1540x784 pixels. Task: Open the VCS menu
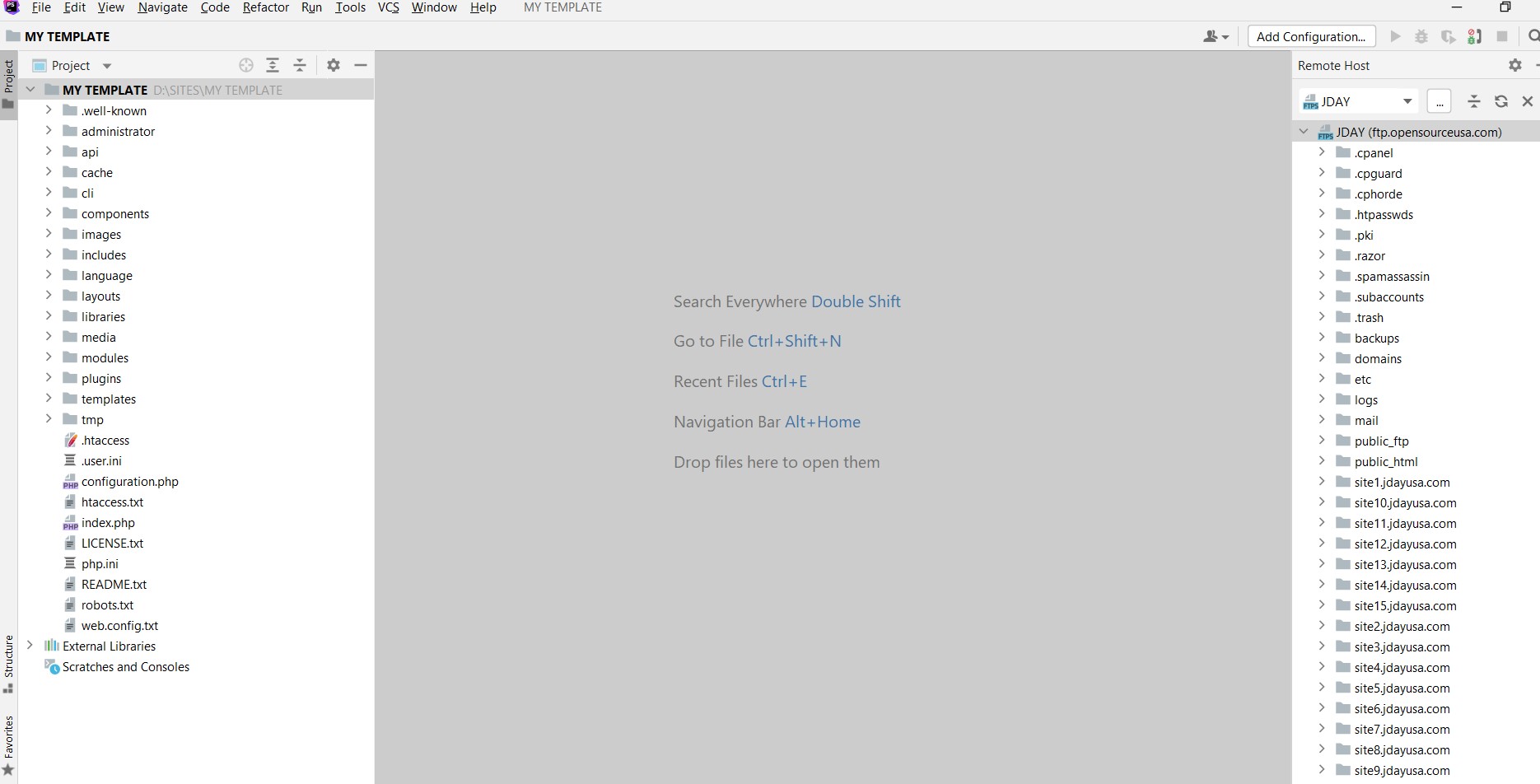click(388, 7)
